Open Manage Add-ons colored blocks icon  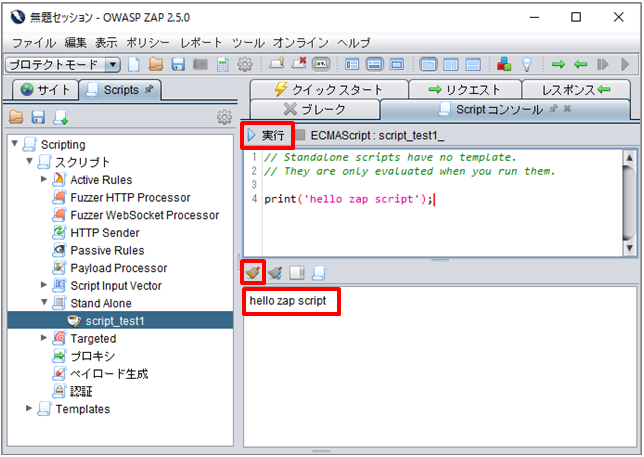504,64
